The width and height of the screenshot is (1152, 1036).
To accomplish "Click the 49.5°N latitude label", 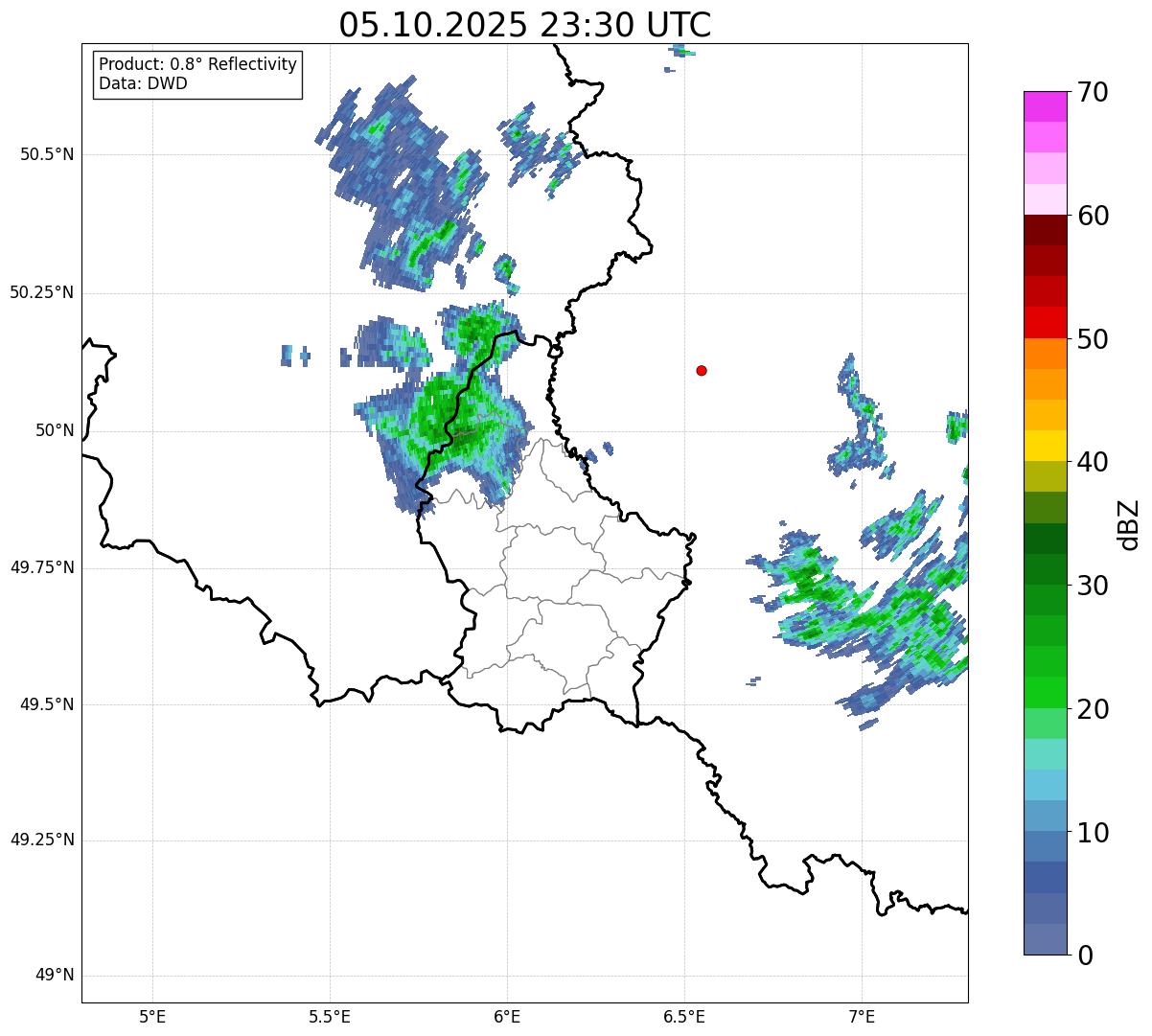I will tap(46, 704).
